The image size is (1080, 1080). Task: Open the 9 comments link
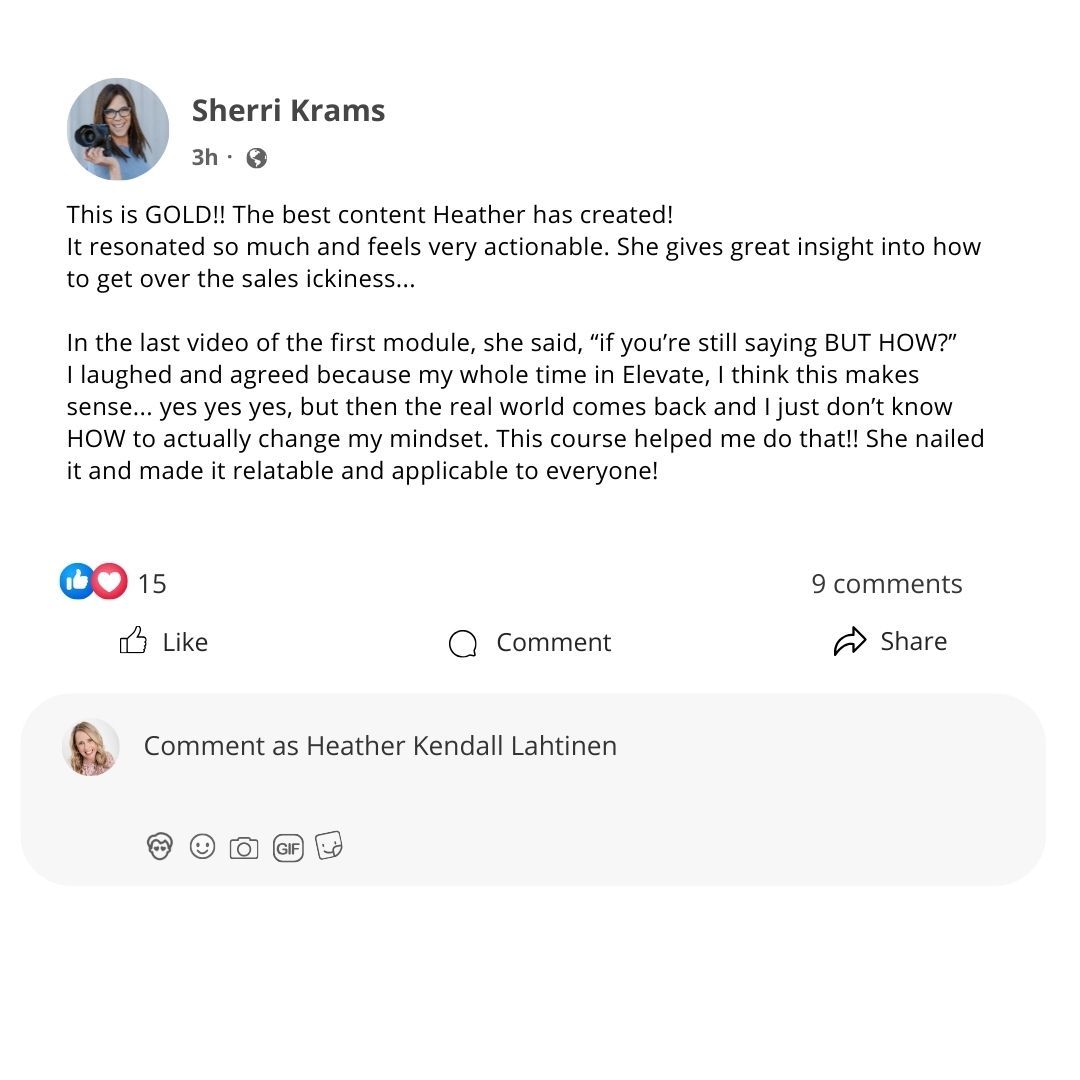click(x=886, y=584)
